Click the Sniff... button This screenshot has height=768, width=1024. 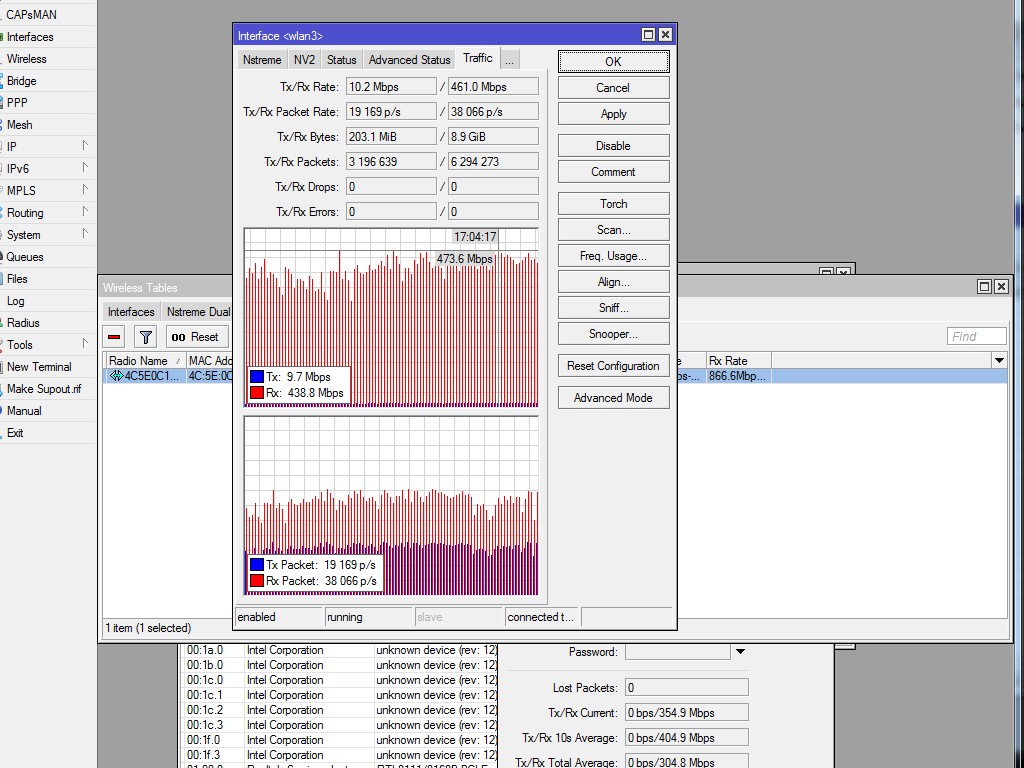[613, 308]
